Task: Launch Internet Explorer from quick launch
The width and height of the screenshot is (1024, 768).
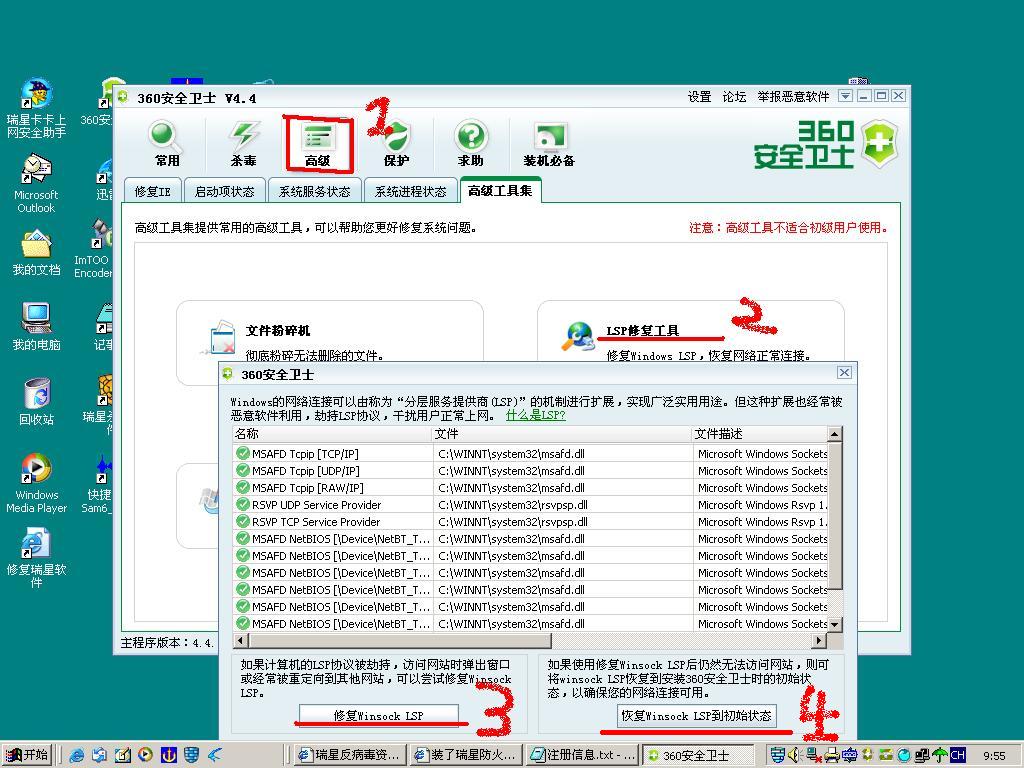Action: (x=76, y=755)
